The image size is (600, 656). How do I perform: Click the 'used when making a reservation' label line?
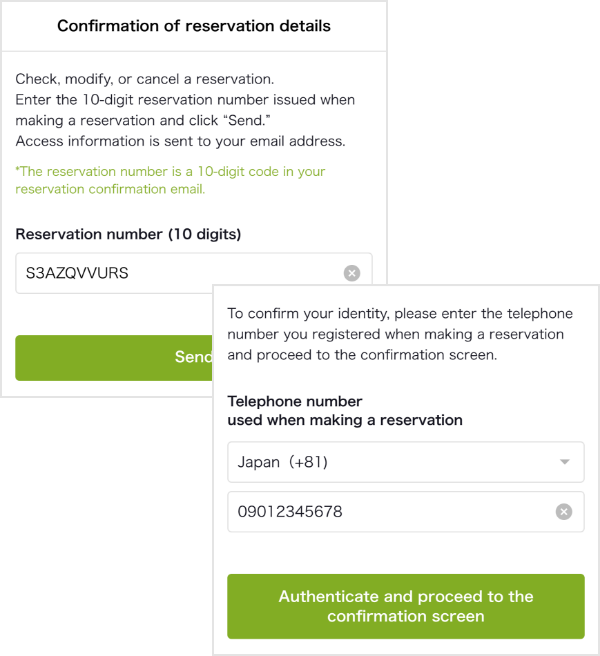(x=345, y=420)
